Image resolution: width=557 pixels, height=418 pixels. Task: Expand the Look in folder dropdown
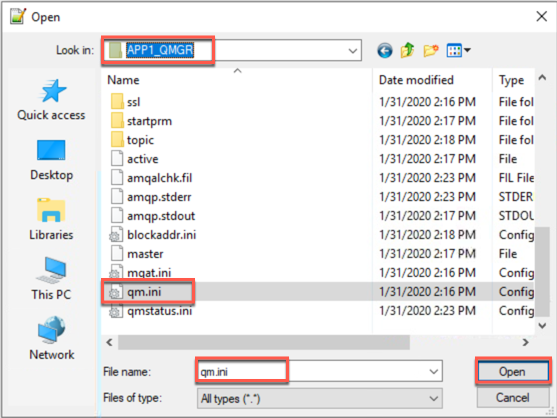tap(353, 51)
